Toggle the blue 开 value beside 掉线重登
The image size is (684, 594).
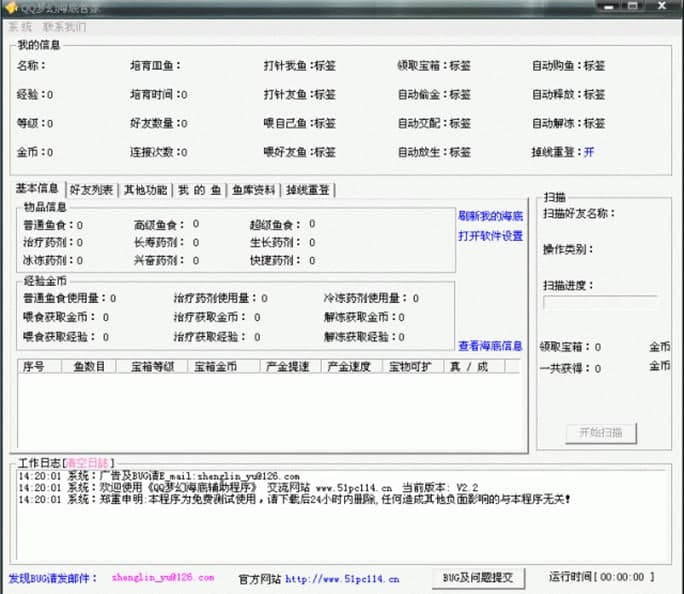coord(589,152)
